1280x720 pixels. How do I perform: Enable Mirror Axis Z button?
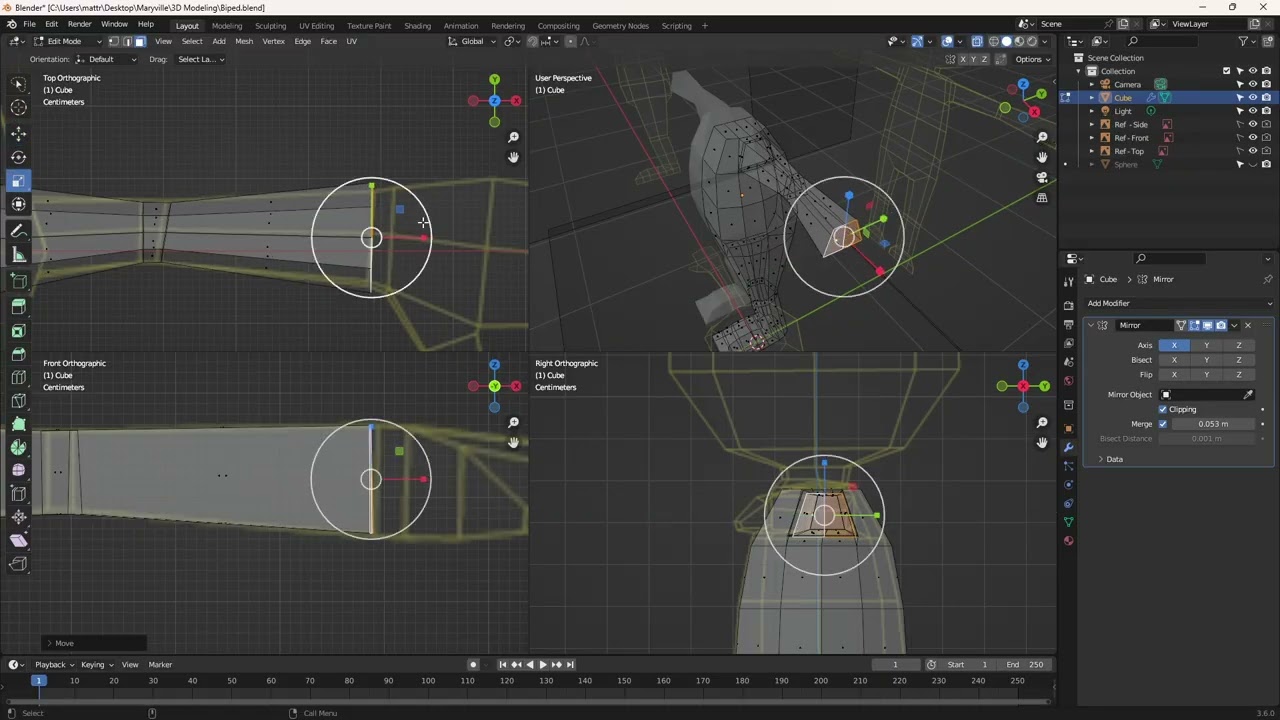pos(1239,345)
